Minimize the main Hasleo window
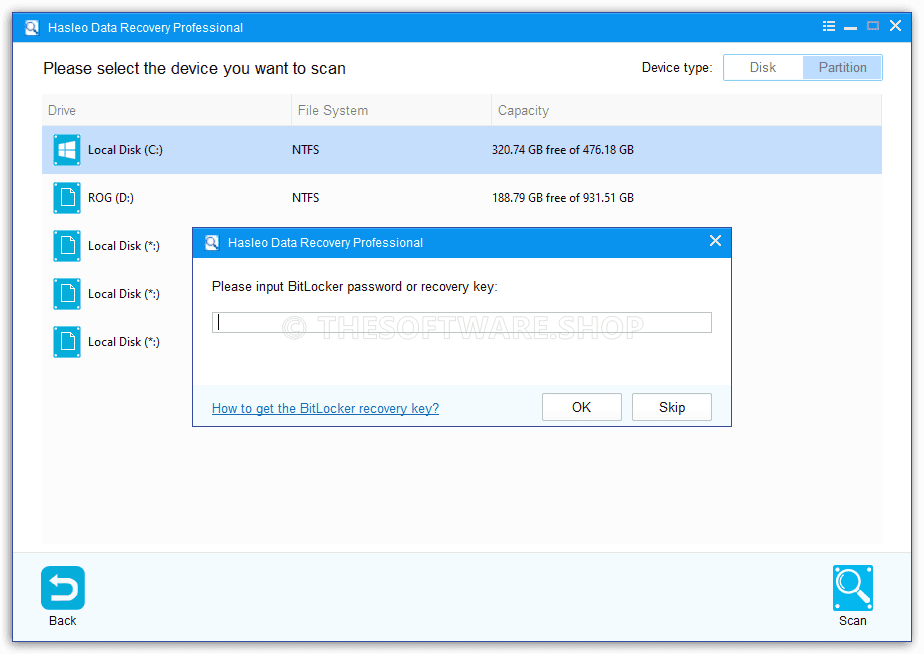Image resolution: width=924 pixels, height=654 pixels. [x=850, y=27]
